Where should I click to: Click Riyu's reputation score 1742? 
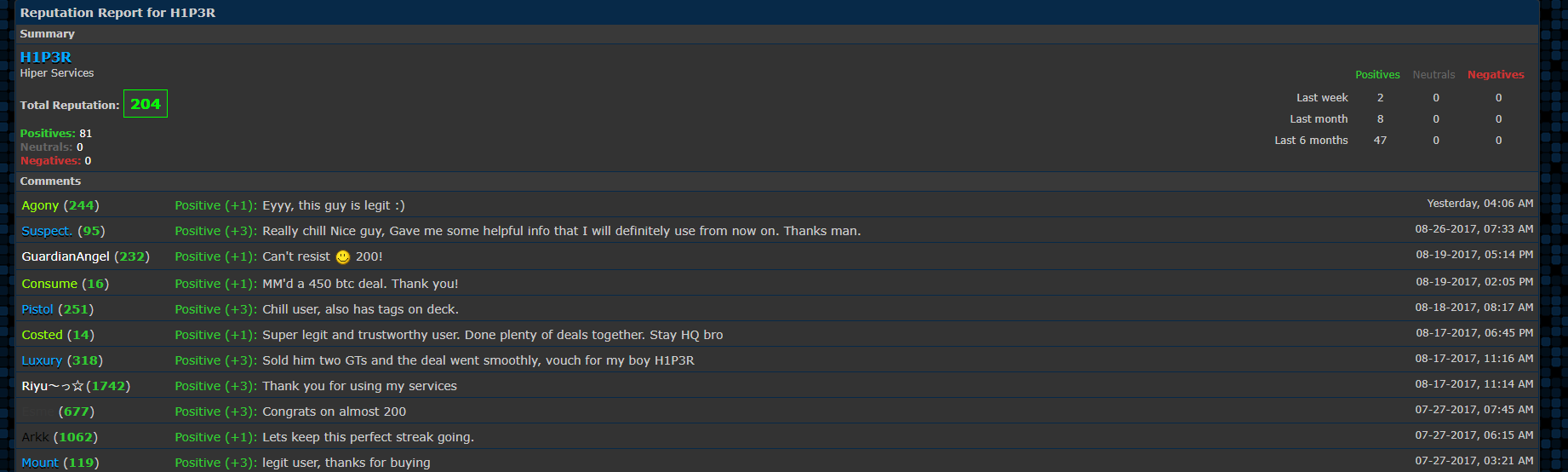pyautogui.click(x=108, y=386)
